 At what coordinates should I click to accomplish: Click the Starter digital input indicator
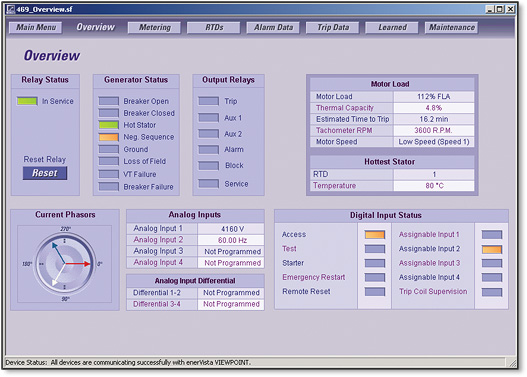(x=375, y=263)
